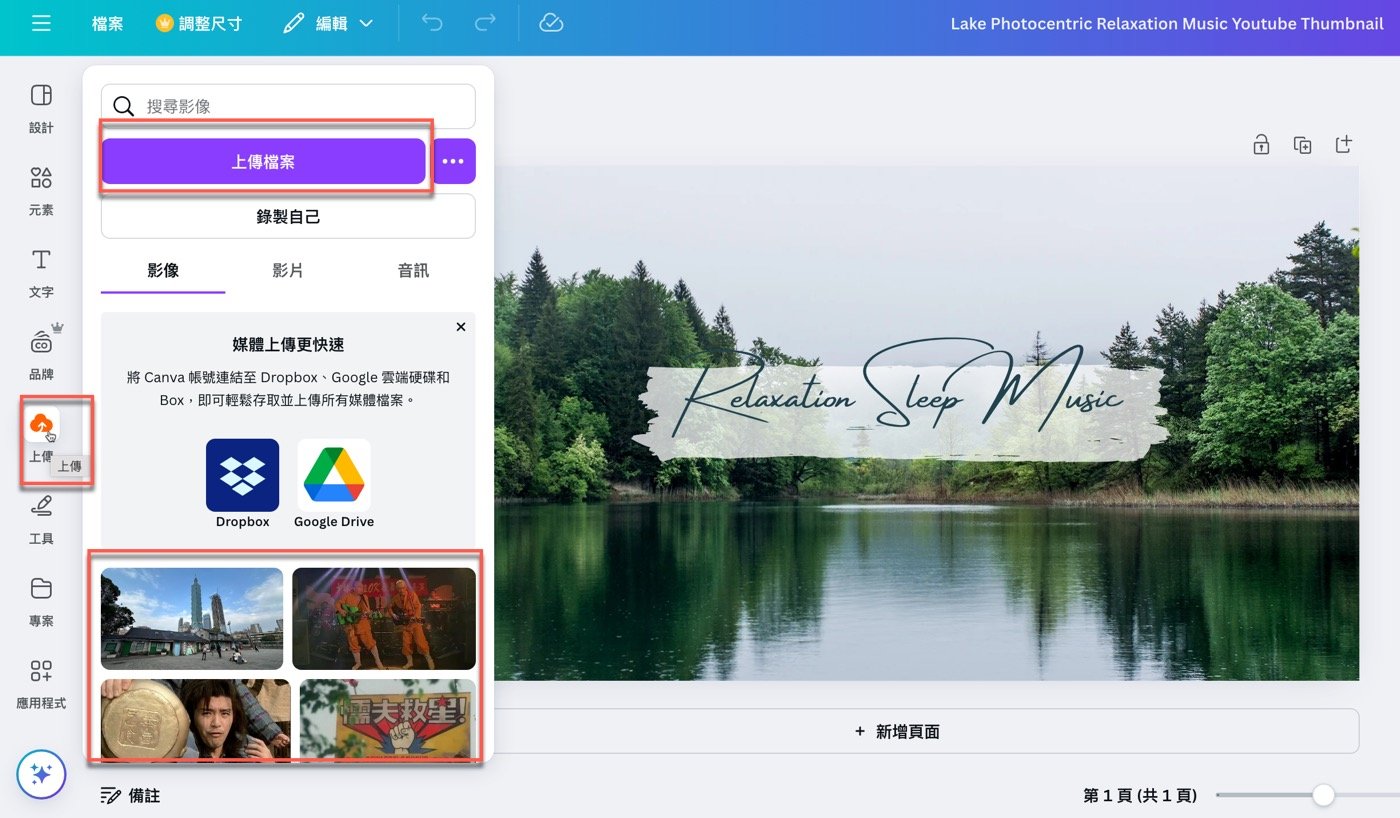
Task: Click 調整尺寸 resize with crown icon
Action: tap(199, 23)
